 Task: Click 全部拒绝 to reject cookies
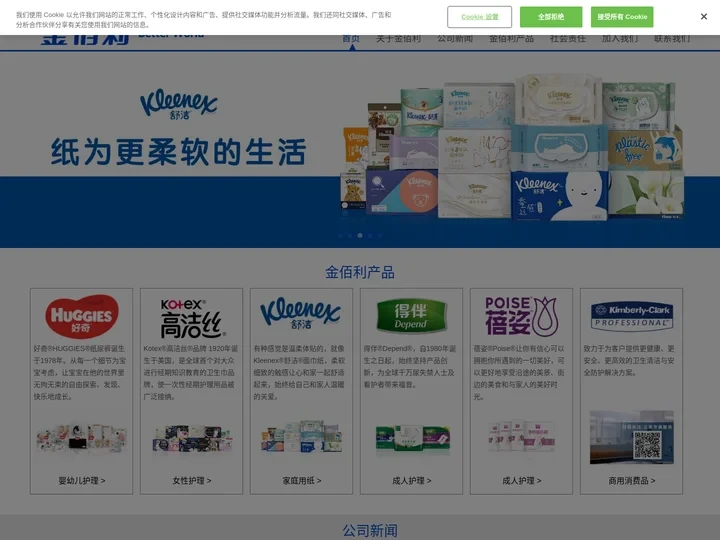click(551, 17)
